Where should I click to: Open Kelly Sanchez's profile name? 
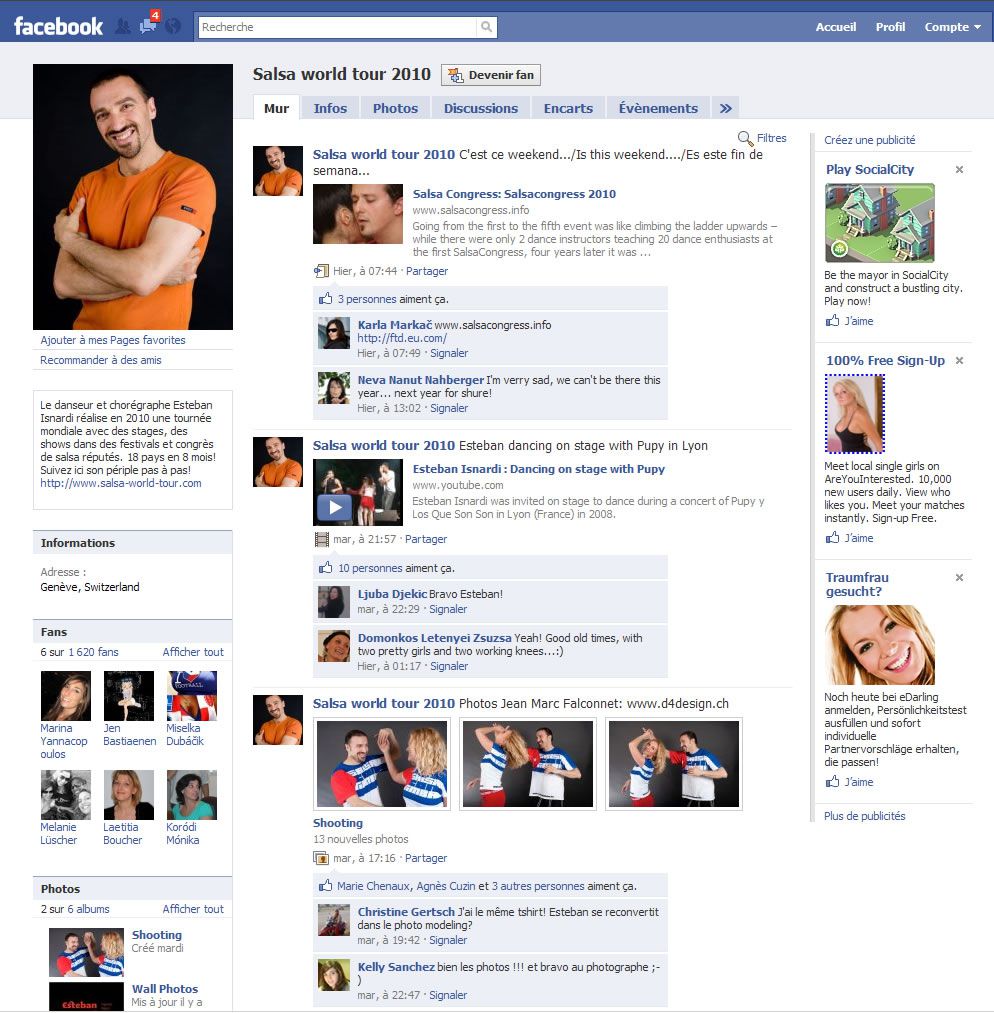pyautogui.click(x=396, y=966)
